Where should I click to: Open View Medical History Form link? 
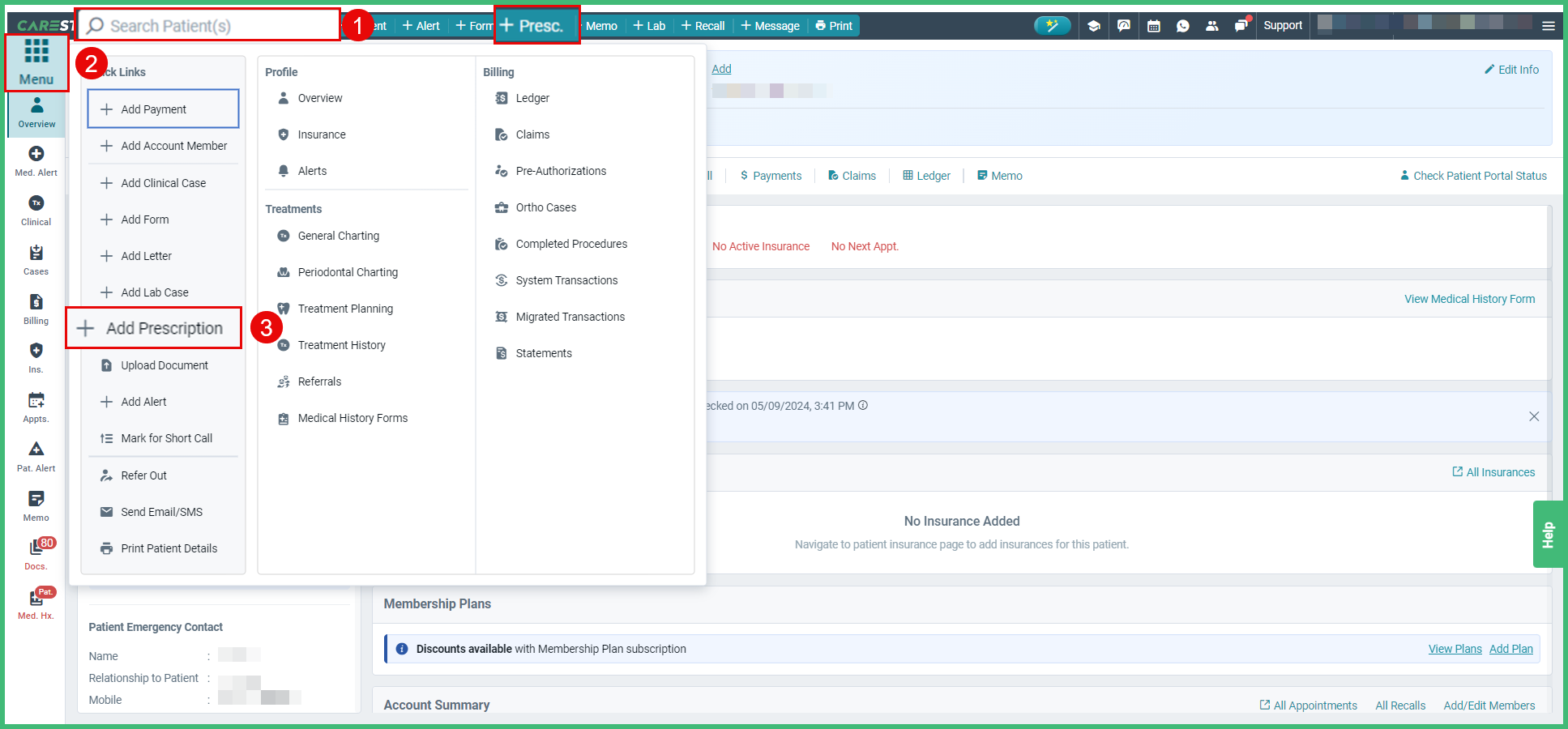pyautogui.click(x=1469, y=298)
